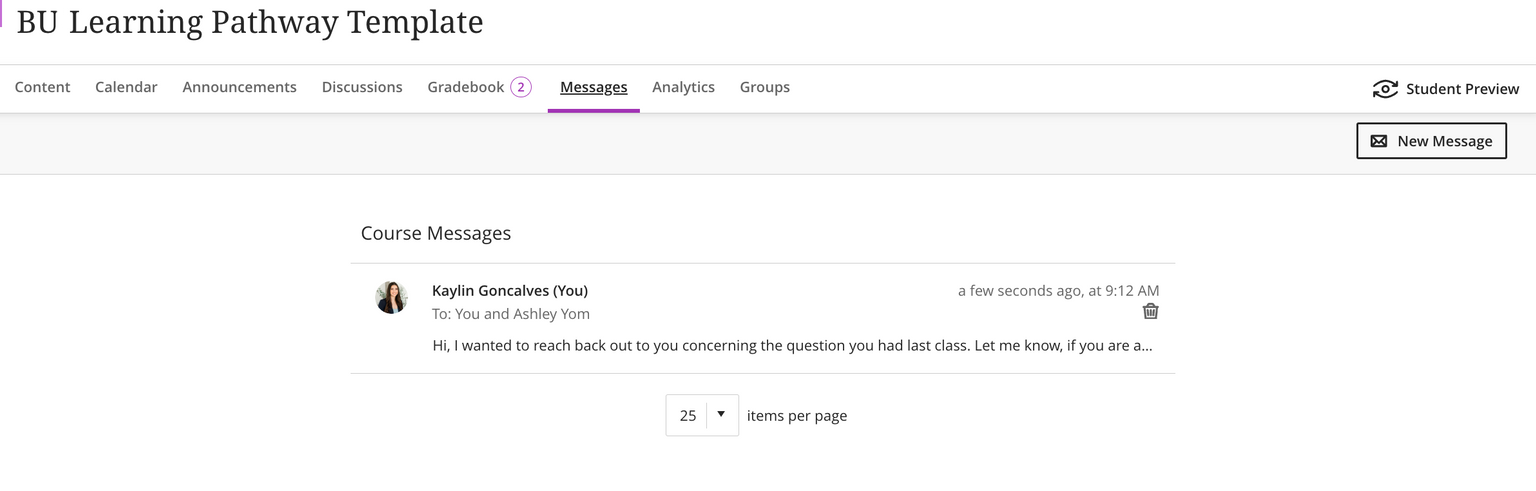The height and width of the screenshot is (491, 1536).
Task: Click the New Message button
Action: [1431, 141]
